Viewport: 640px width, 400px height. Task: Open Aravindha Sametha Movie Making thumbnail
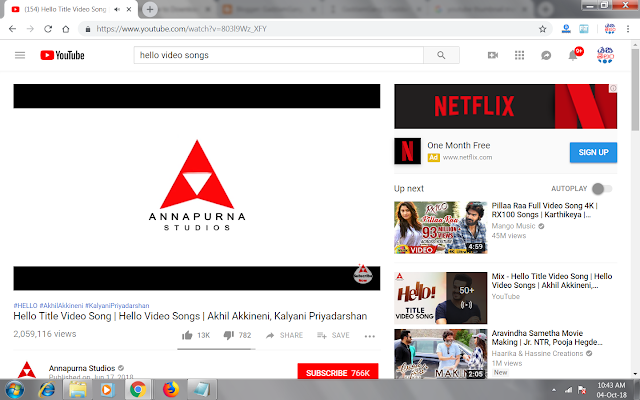point(440,353)
